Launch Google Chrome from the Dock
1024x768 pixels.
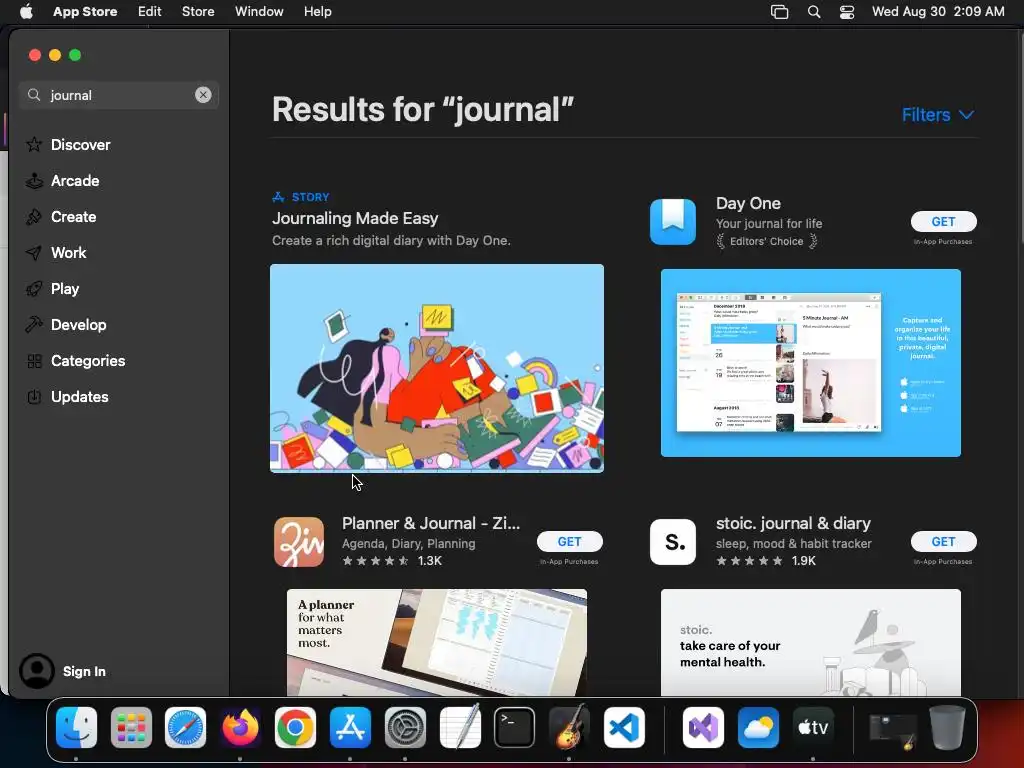[295, 727]
